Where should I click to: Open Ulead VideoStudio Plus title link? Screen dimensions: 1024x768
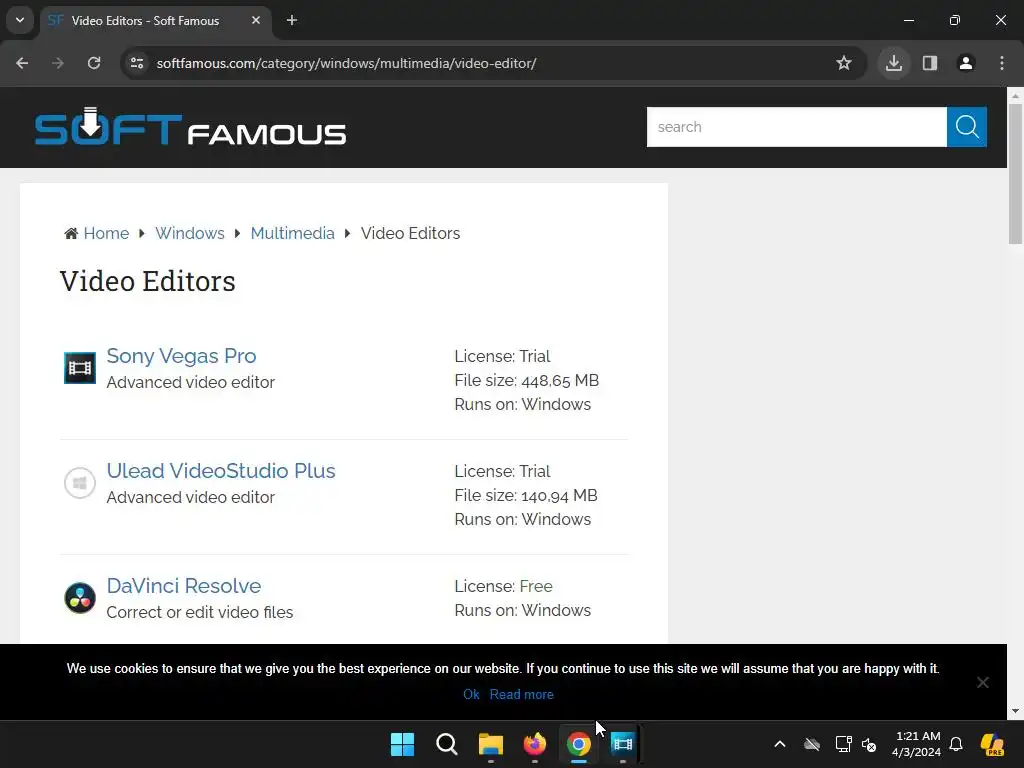(221, 471)
